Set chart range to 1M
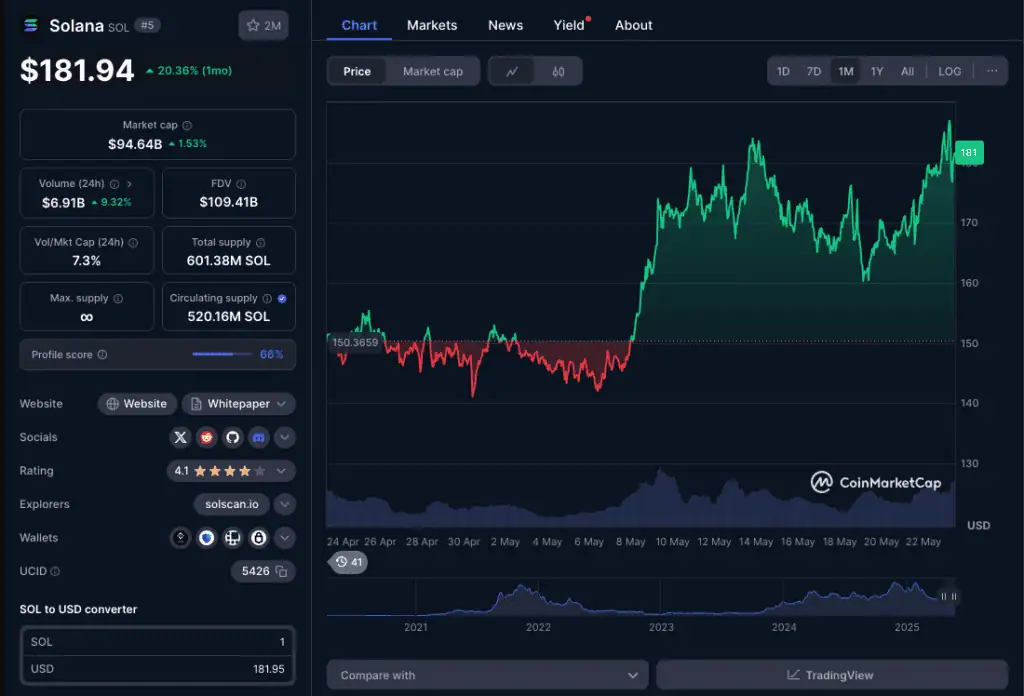 tap(846, 71)
